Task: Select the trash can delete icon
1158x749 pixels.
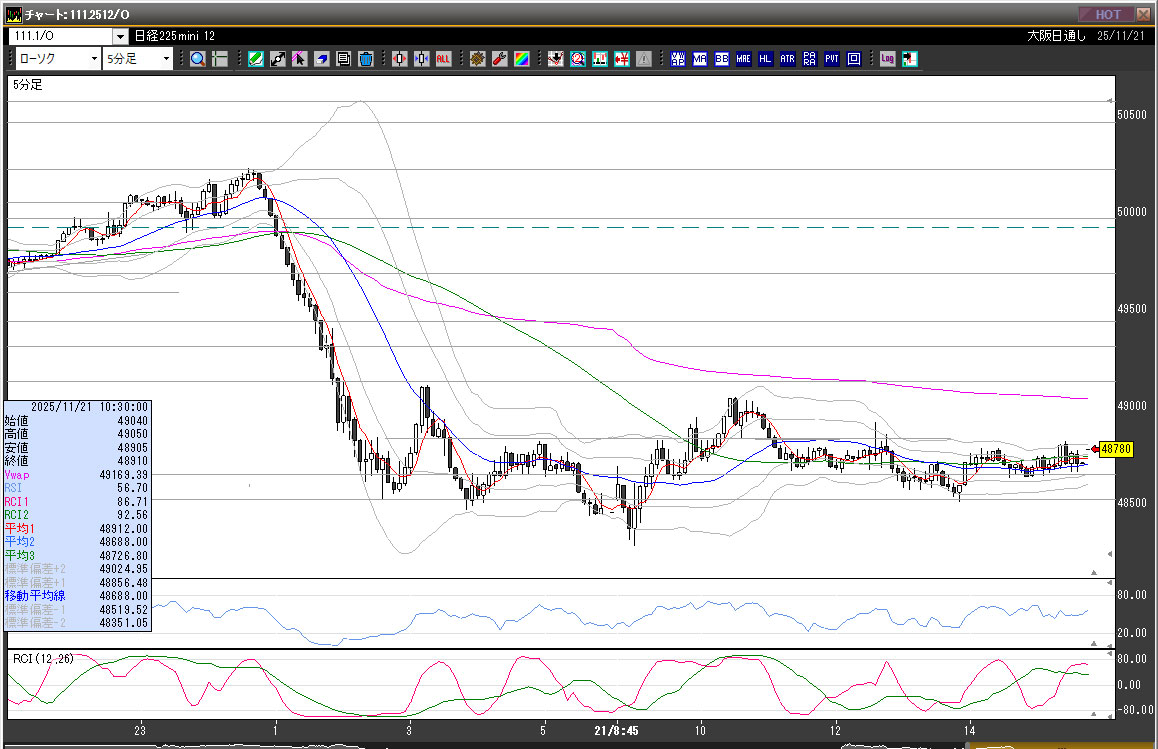Action: (366, 59)
